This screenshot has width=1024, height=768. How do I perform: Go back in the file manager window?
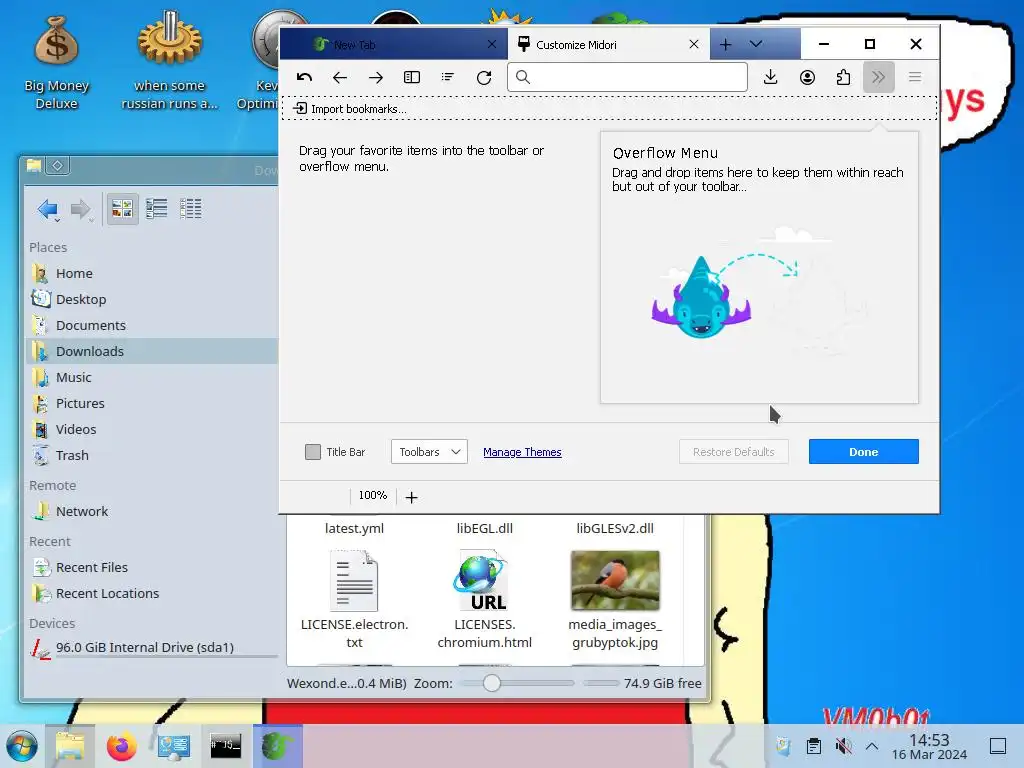click(x=48, y=209)
